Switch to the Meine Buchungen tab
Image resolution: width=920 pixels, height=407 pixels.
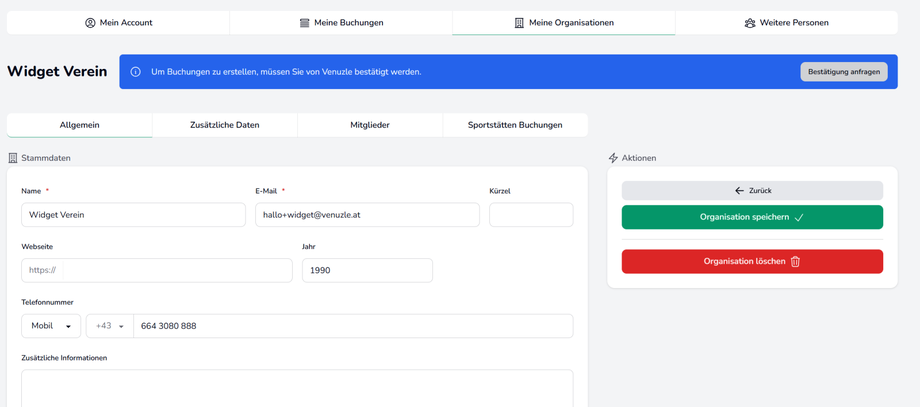coord(341,23)
